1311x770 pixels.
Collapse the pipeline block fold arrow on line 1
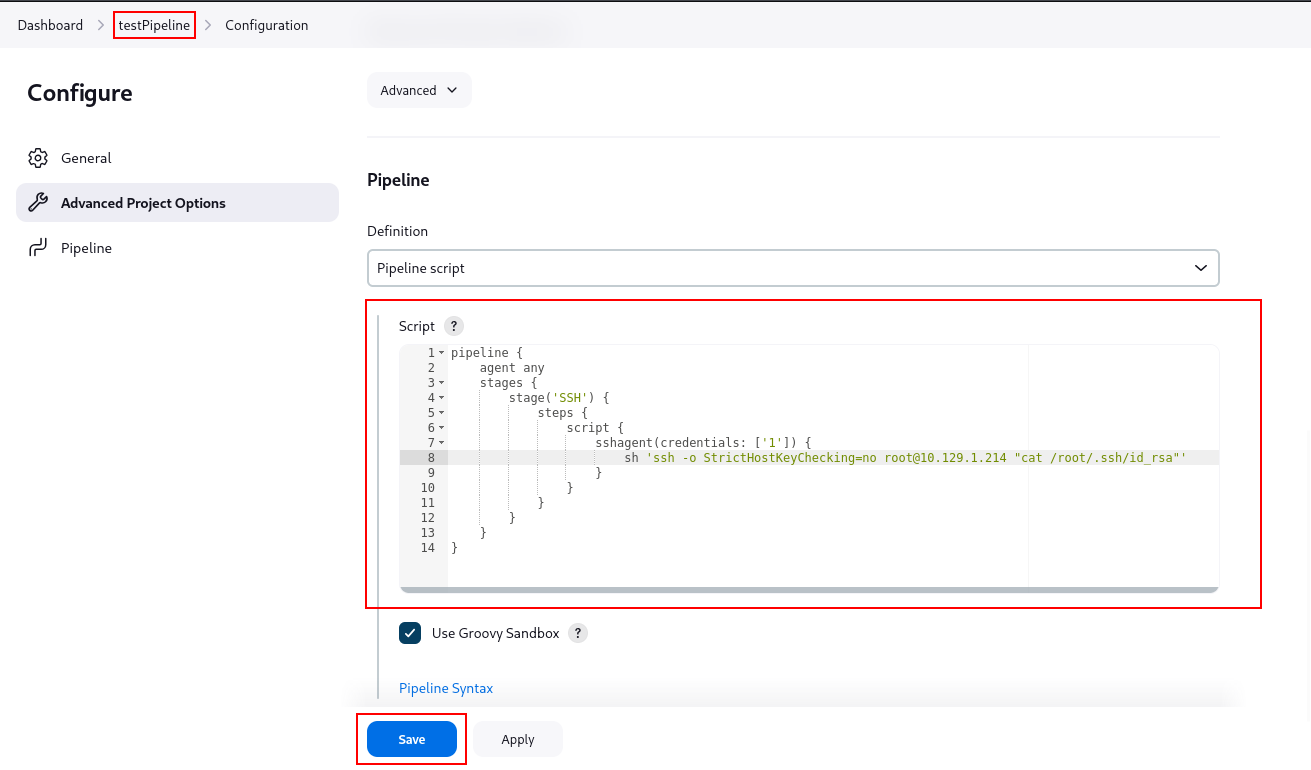point(442,353)
